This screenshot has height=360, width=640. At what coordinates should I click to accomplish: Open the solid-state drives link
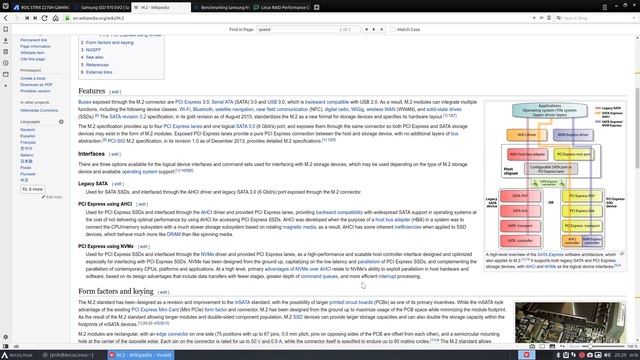[x=444, y=109]
